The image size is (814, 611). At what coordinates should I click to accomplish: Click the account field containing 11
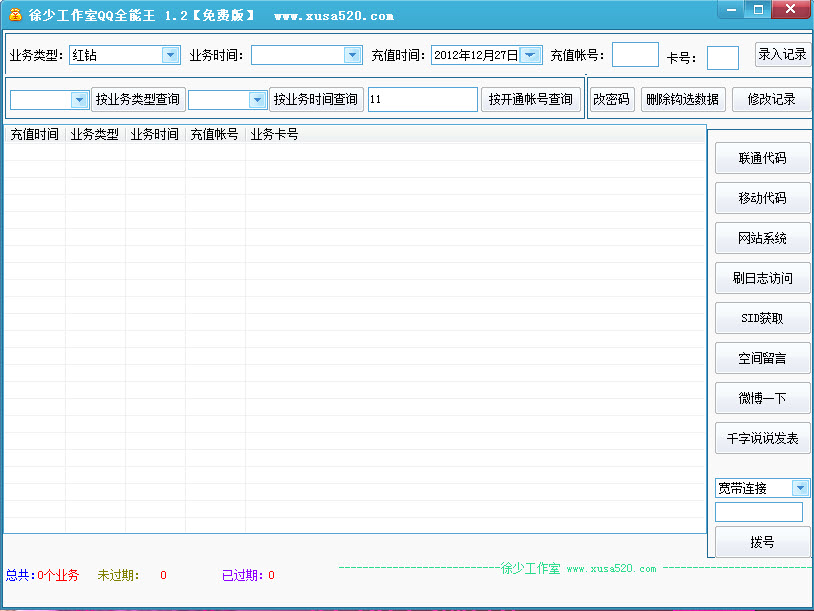click(x=423, y=99)
